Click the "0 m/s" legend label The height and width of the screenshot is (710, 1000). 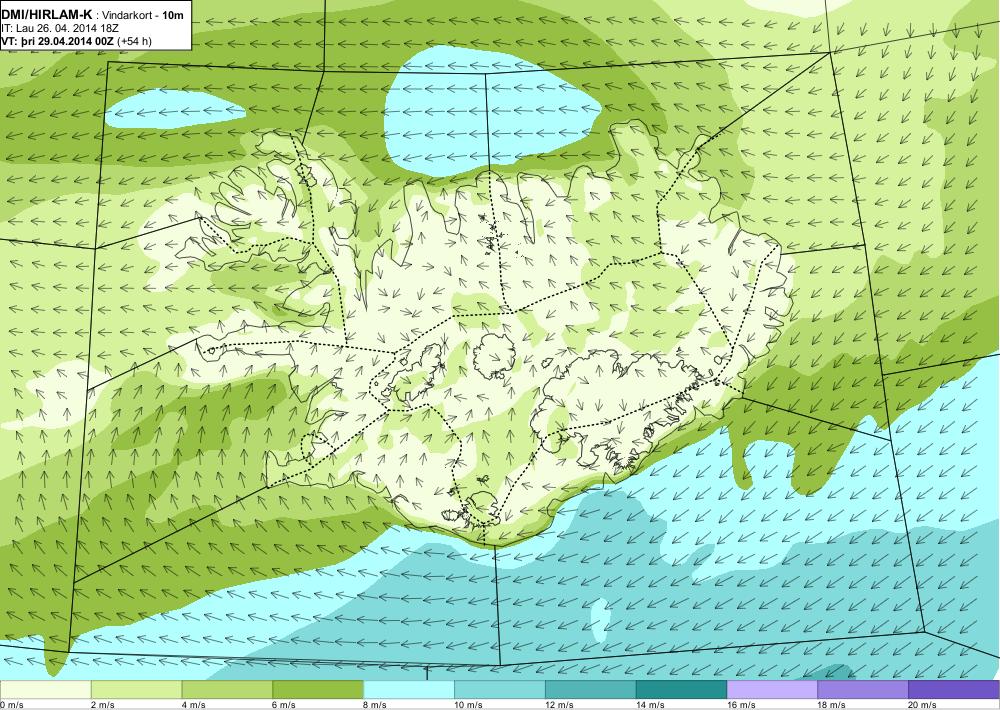pos(12,705)
